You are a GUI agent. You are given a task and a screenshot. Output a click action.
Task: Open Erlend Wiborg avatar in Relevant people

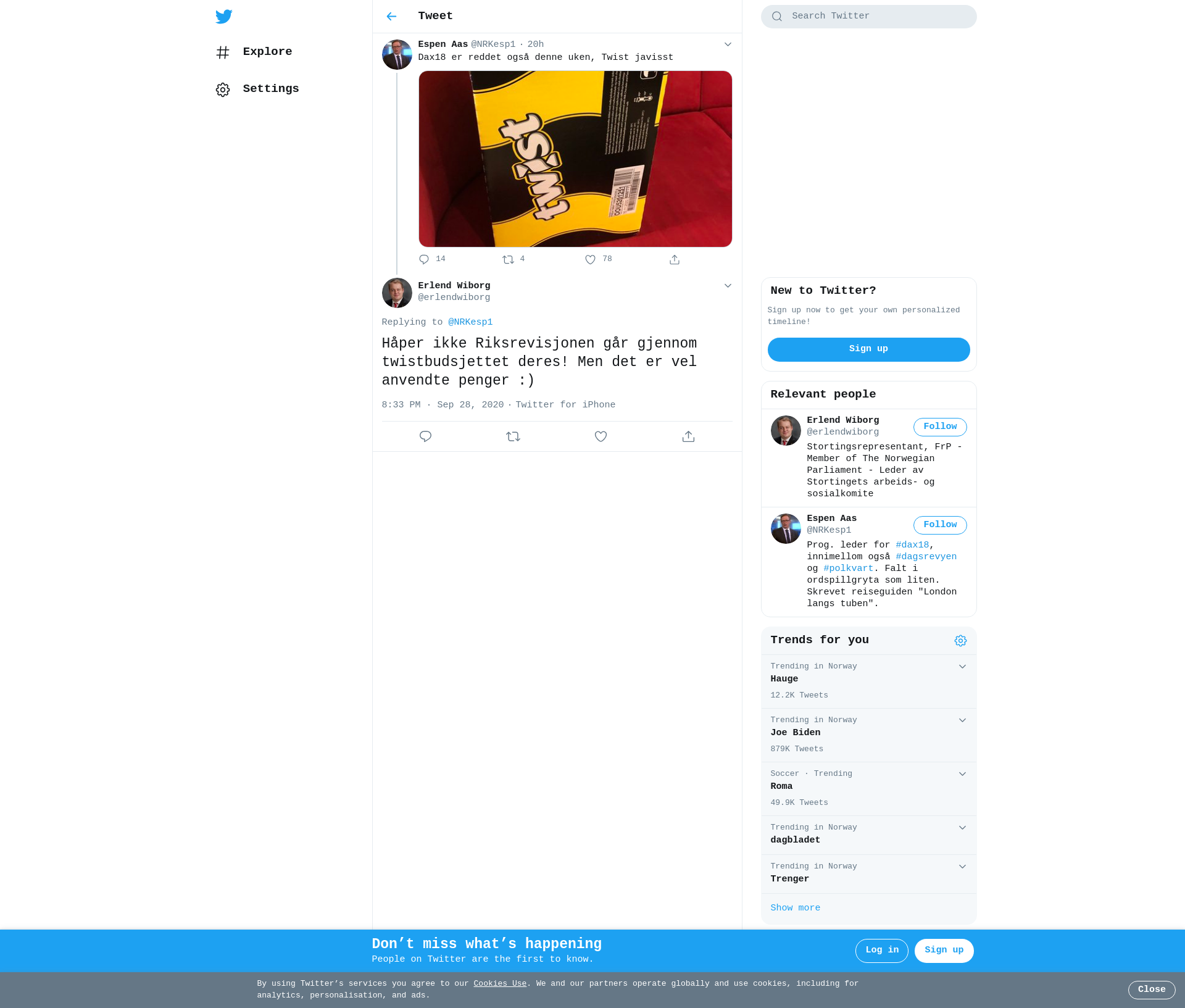pos(786,430)
